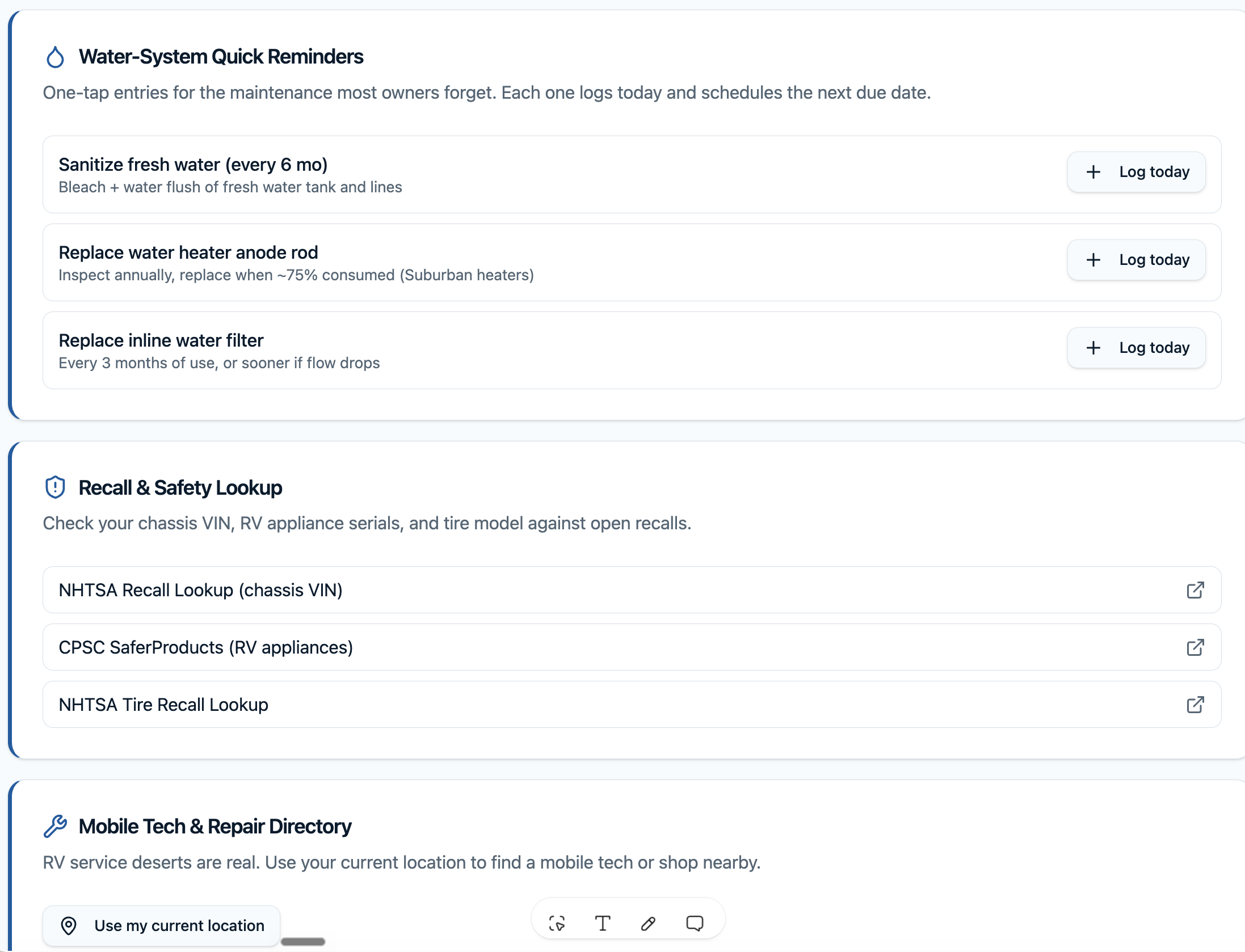The height and width of the screenshot is (952, 1245).
Task: Click the horizontal scrollbar thumb at bottom
Action: tap(303, 941)
